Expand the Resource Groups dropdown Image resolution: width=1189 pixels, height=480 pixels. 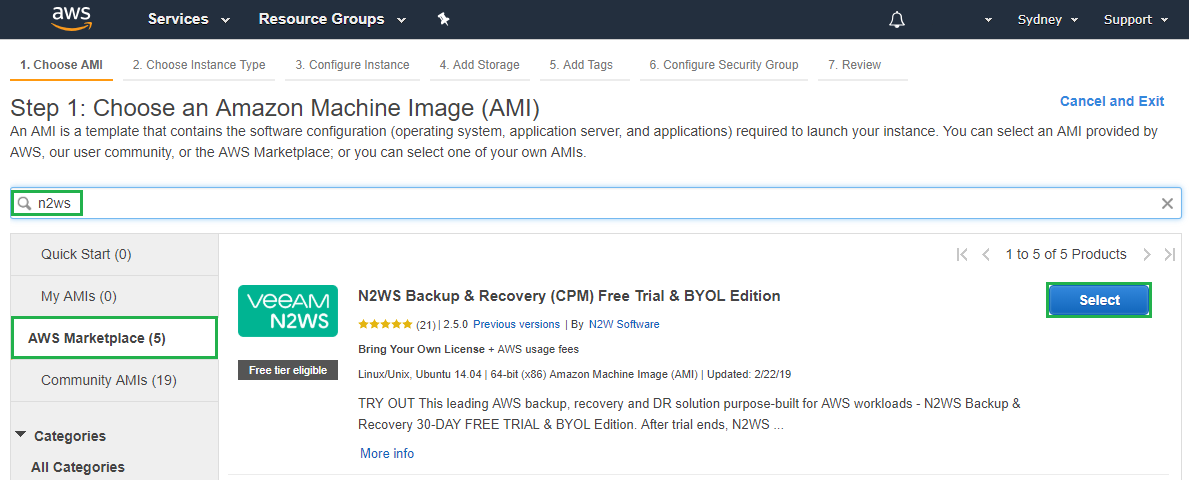point(331,19)
